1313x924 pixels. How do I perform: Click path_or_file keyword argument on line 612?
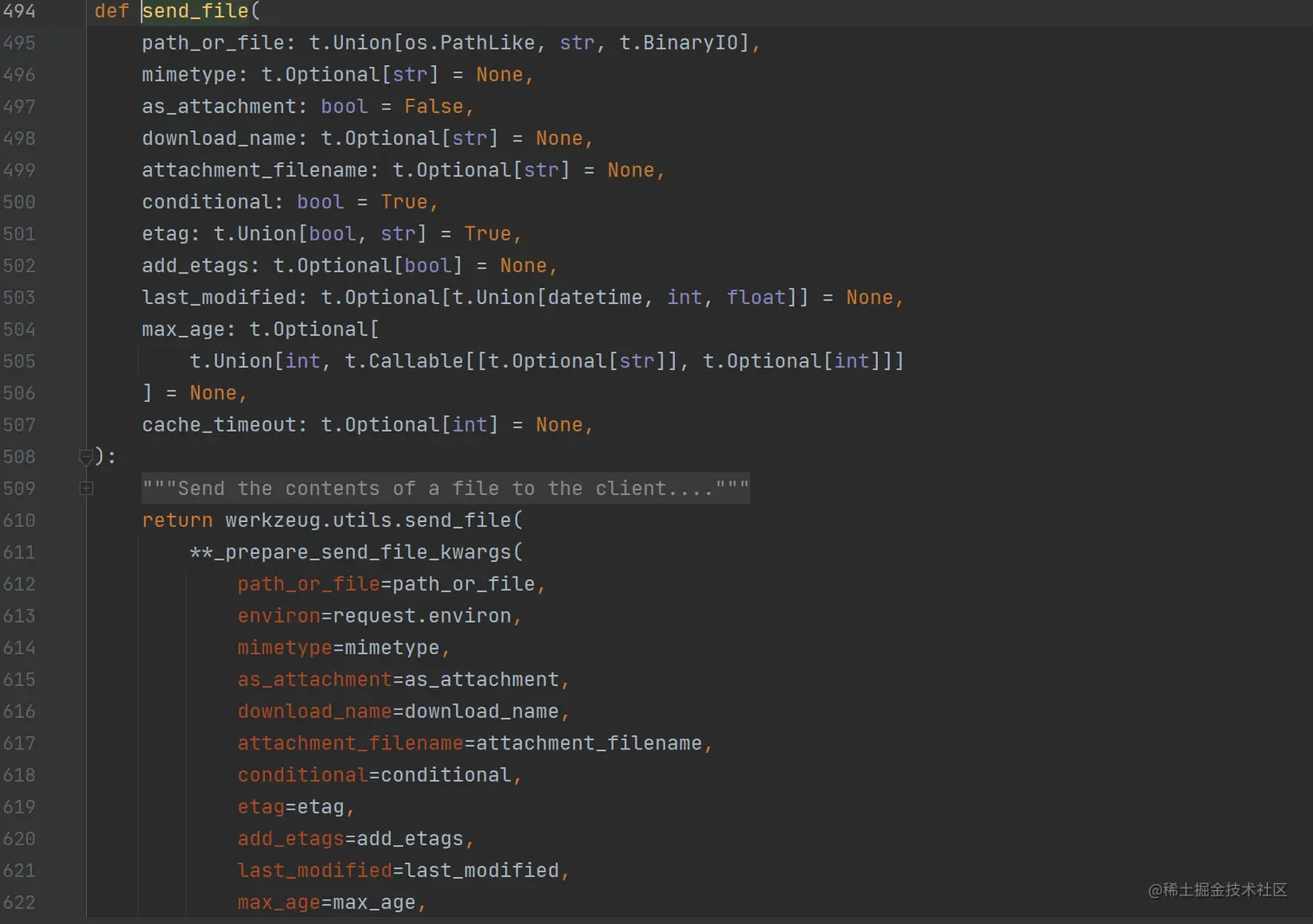tap(309, 584)
